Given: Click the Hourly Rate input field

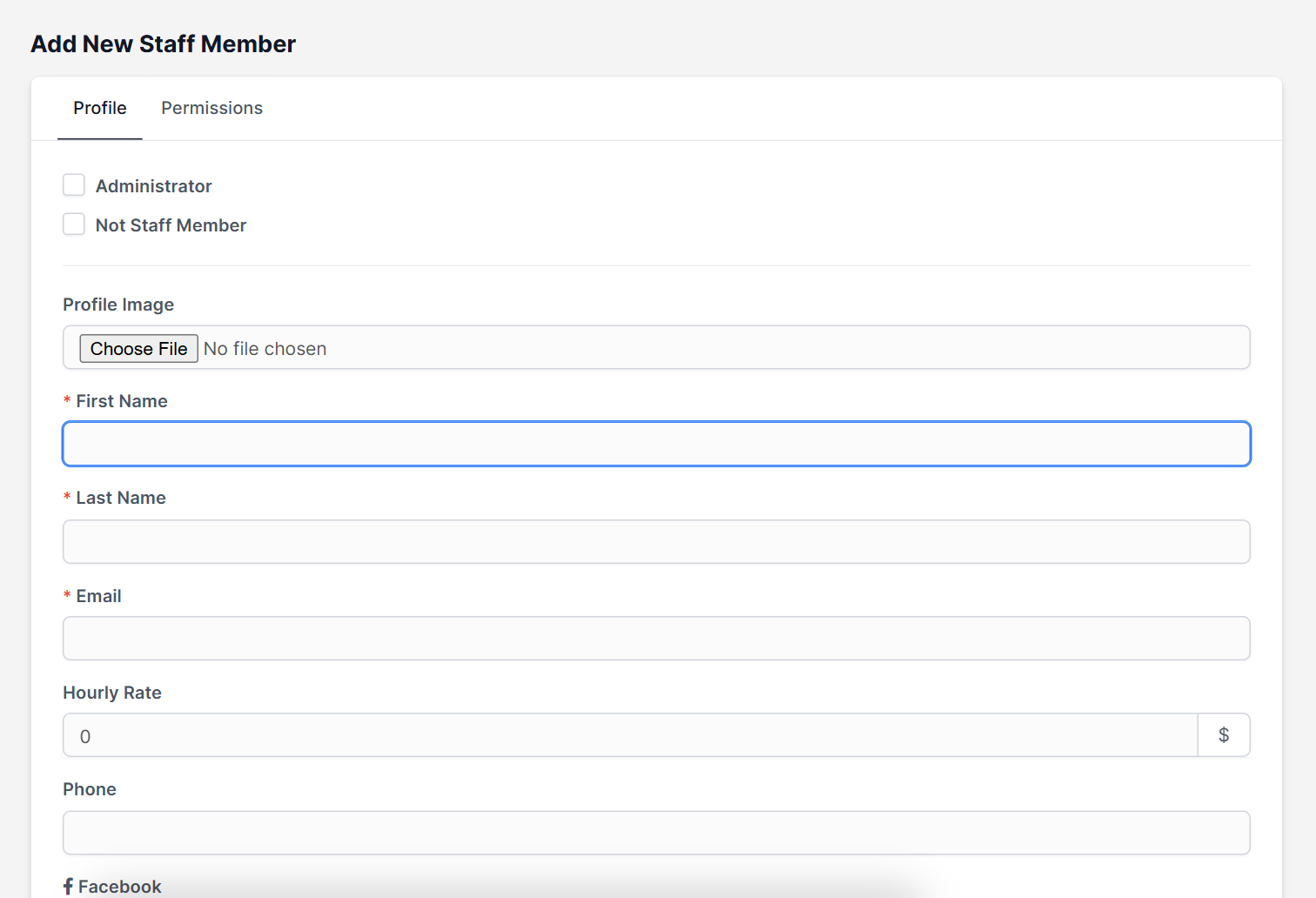Looking at the screenshot, I should click(x=630, y=735).
